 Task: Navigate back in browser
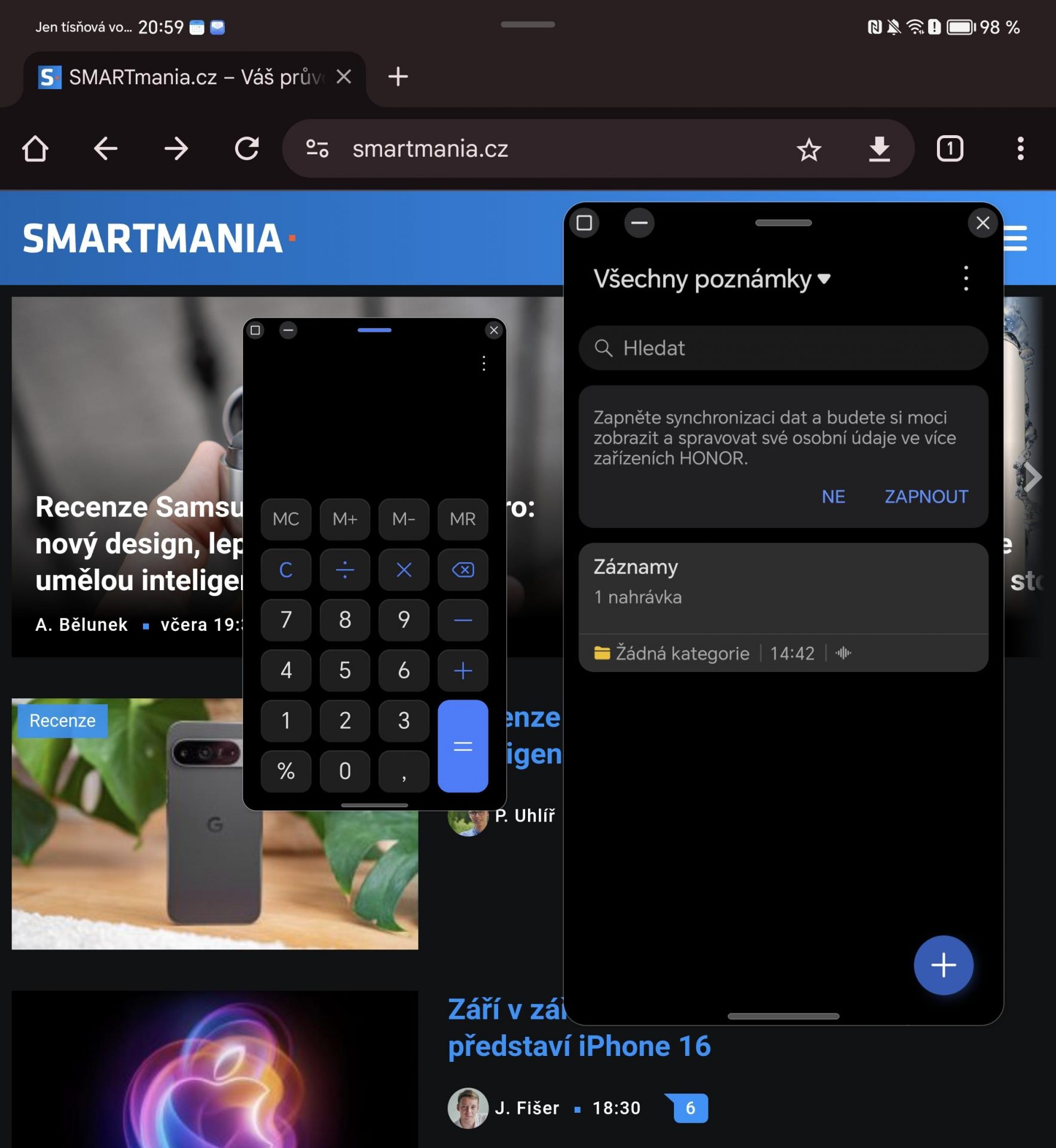[x=105, y=148]
